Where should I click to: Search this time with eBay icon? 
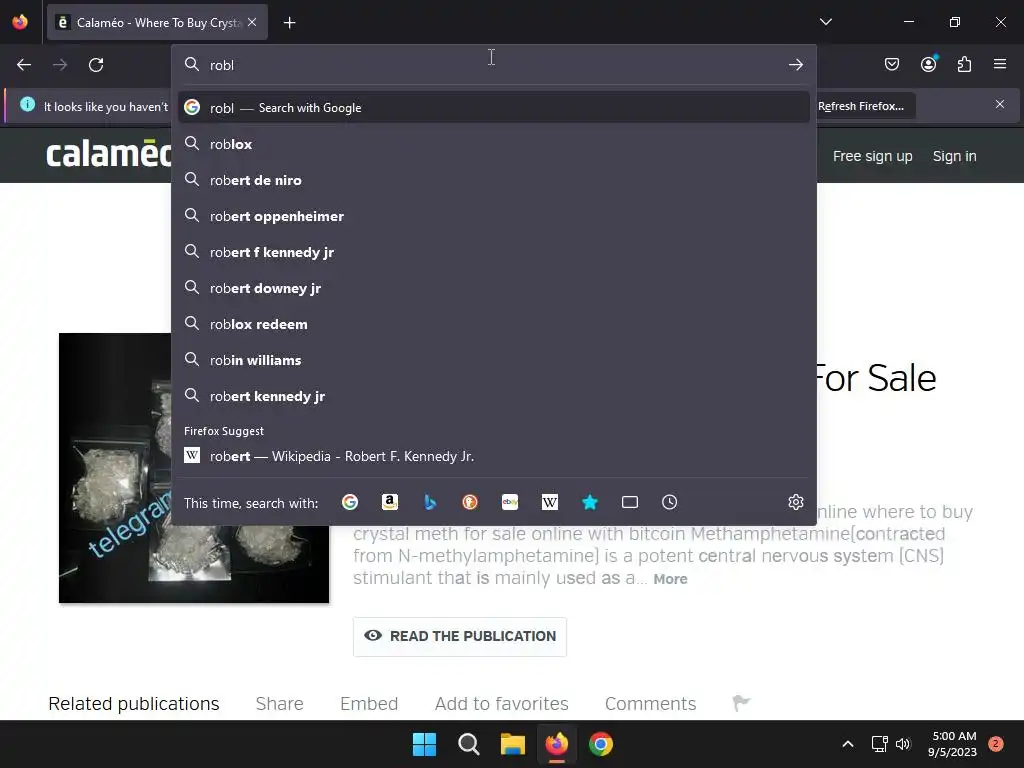[510, 502]
